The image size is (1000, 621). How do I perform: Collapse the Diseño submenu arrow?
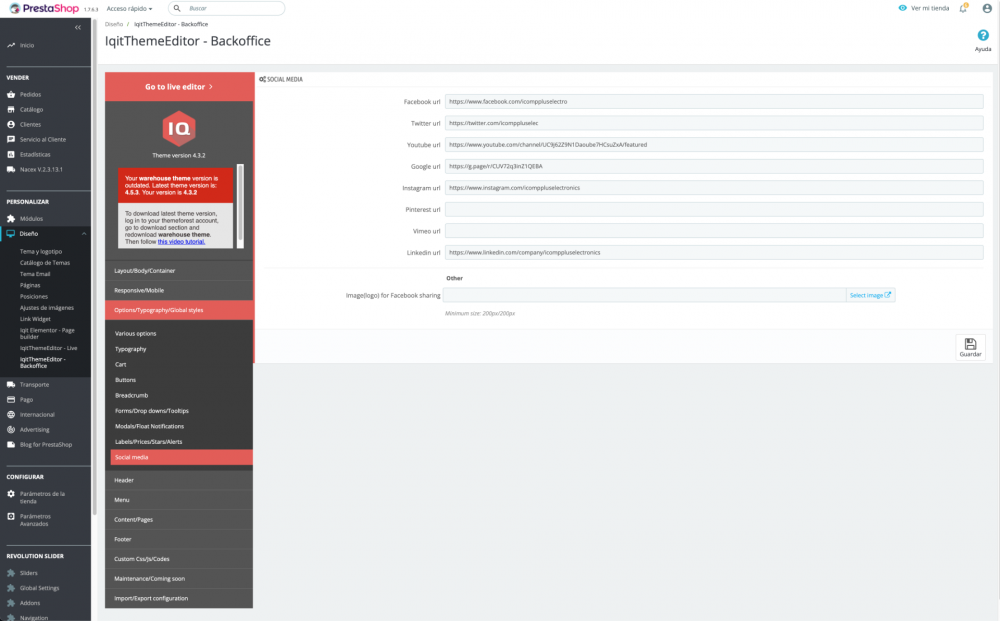coord(84,234)
